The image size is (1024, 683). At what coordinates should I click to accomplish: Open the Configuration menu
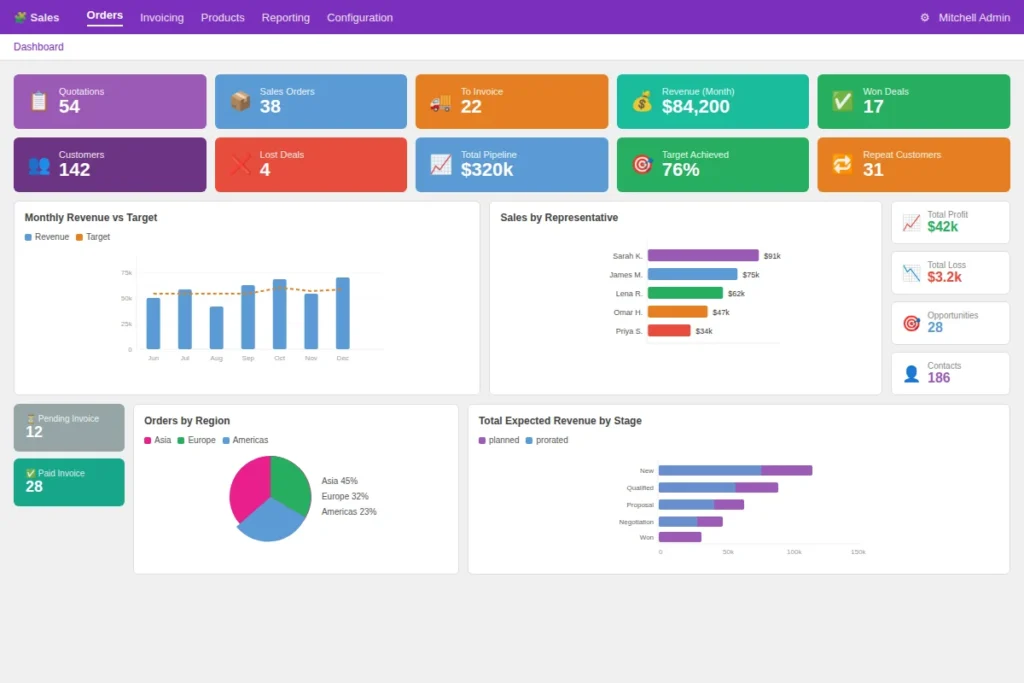(360, 18)
